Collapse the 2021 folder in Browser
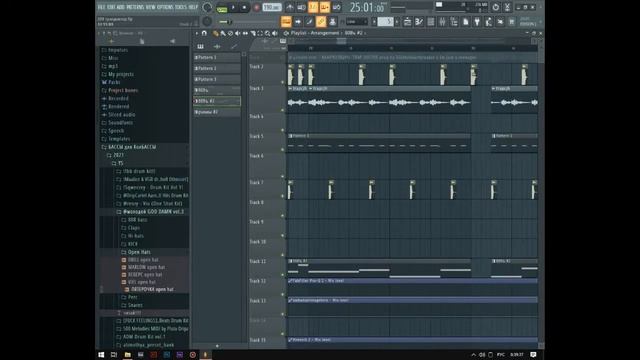Image resolution: width=640 pixels, height=360 pixels. pyautogui.click(x=118, y=155)
